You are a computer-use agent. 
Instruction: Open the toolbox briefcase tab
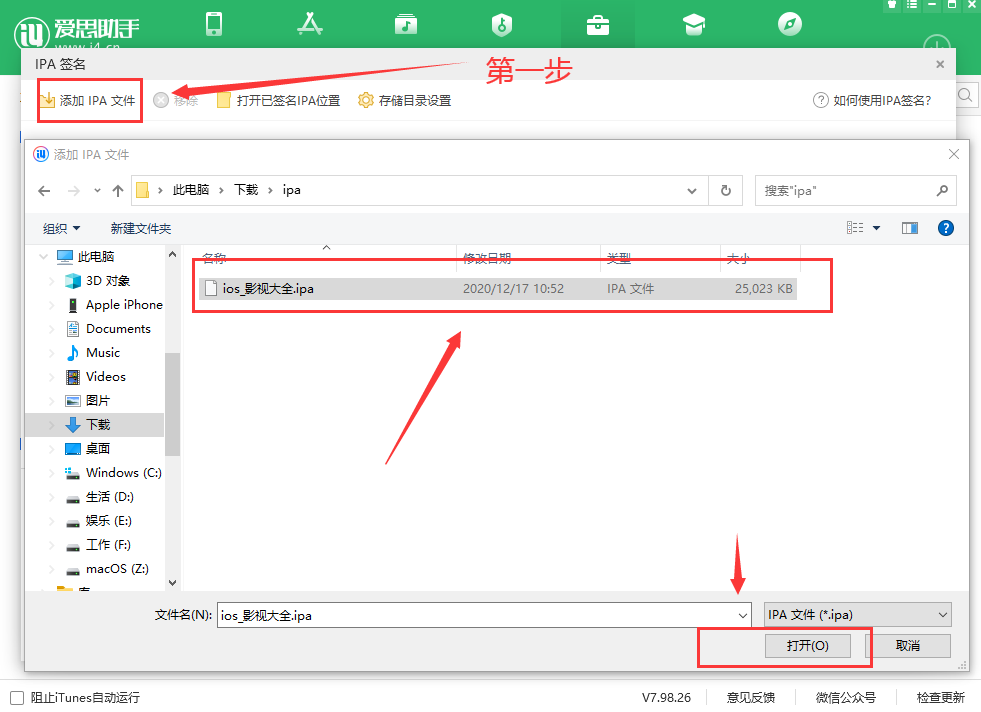[597, 25]
